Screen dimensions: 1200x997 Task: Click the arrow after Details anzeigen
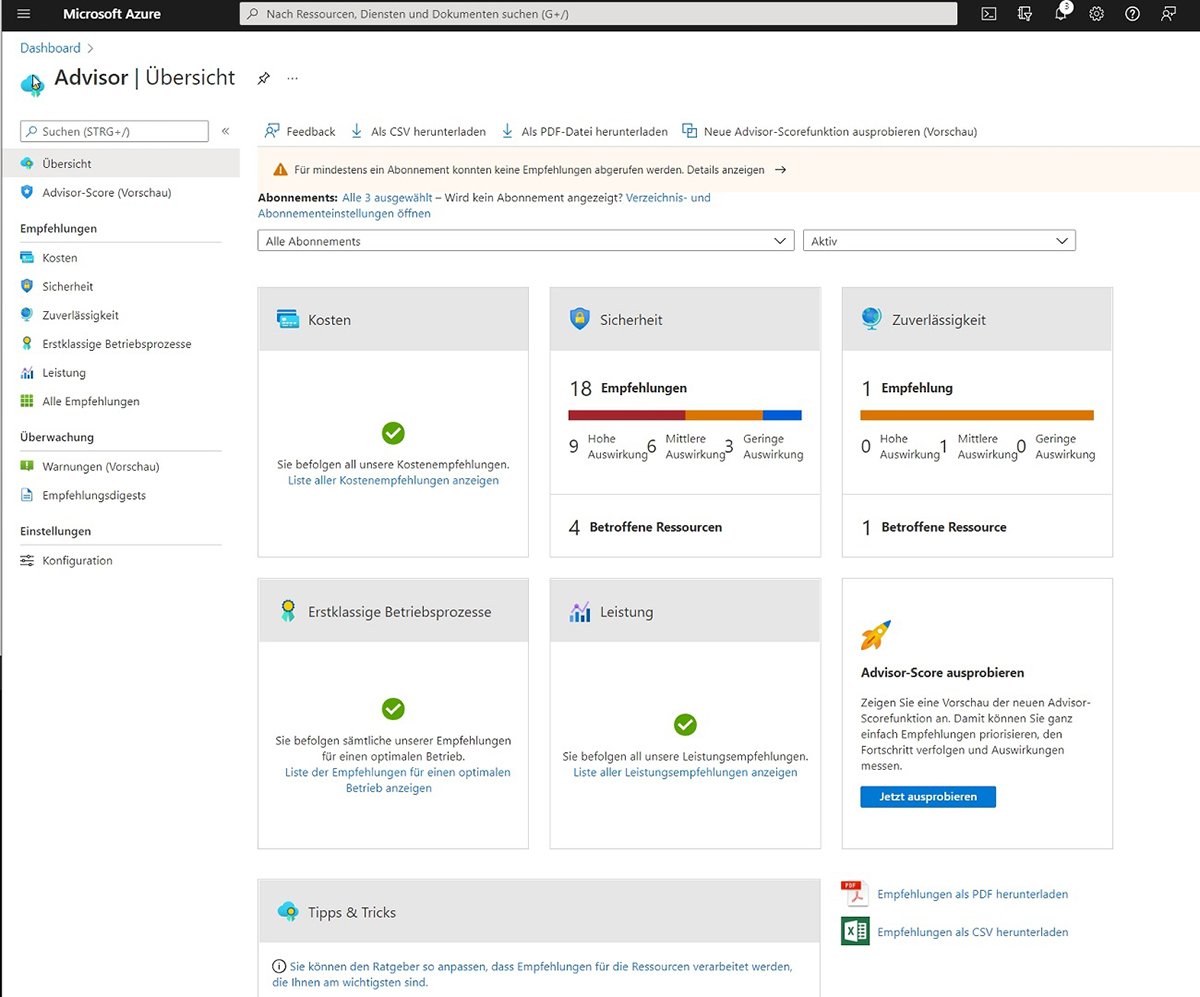pyautogui.click(x=781, y=170)
